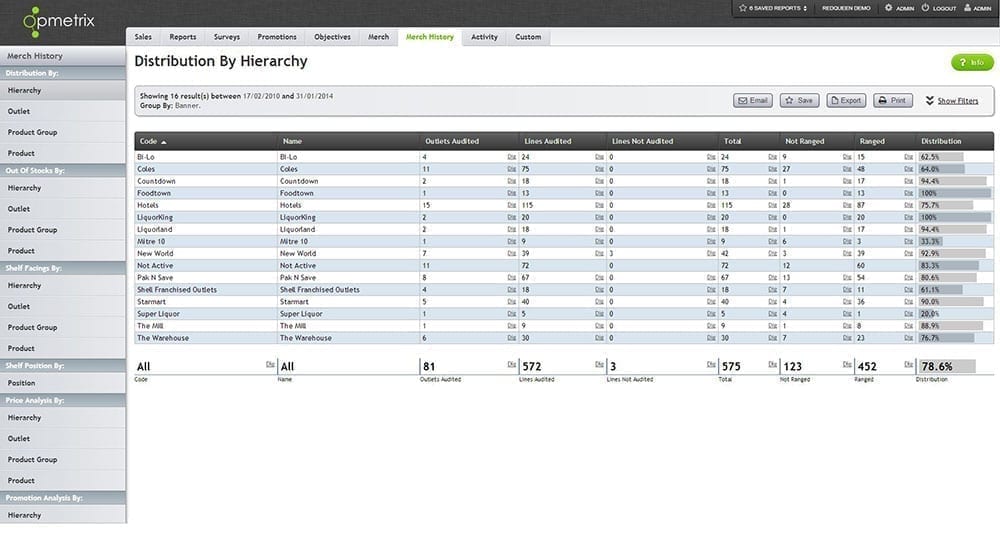Open the Surveys tab

tap(227, 37)
